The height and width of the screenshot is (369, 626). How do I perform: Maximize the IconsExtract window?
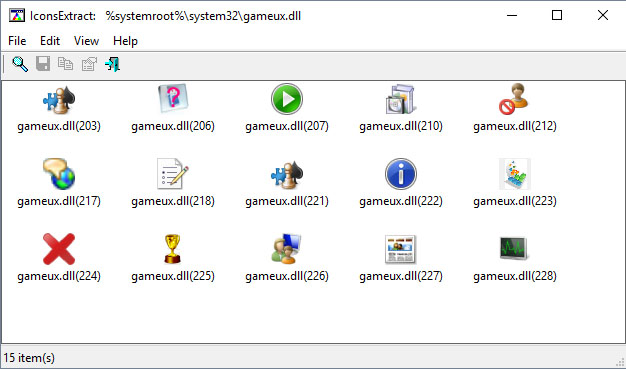point(557,16)
